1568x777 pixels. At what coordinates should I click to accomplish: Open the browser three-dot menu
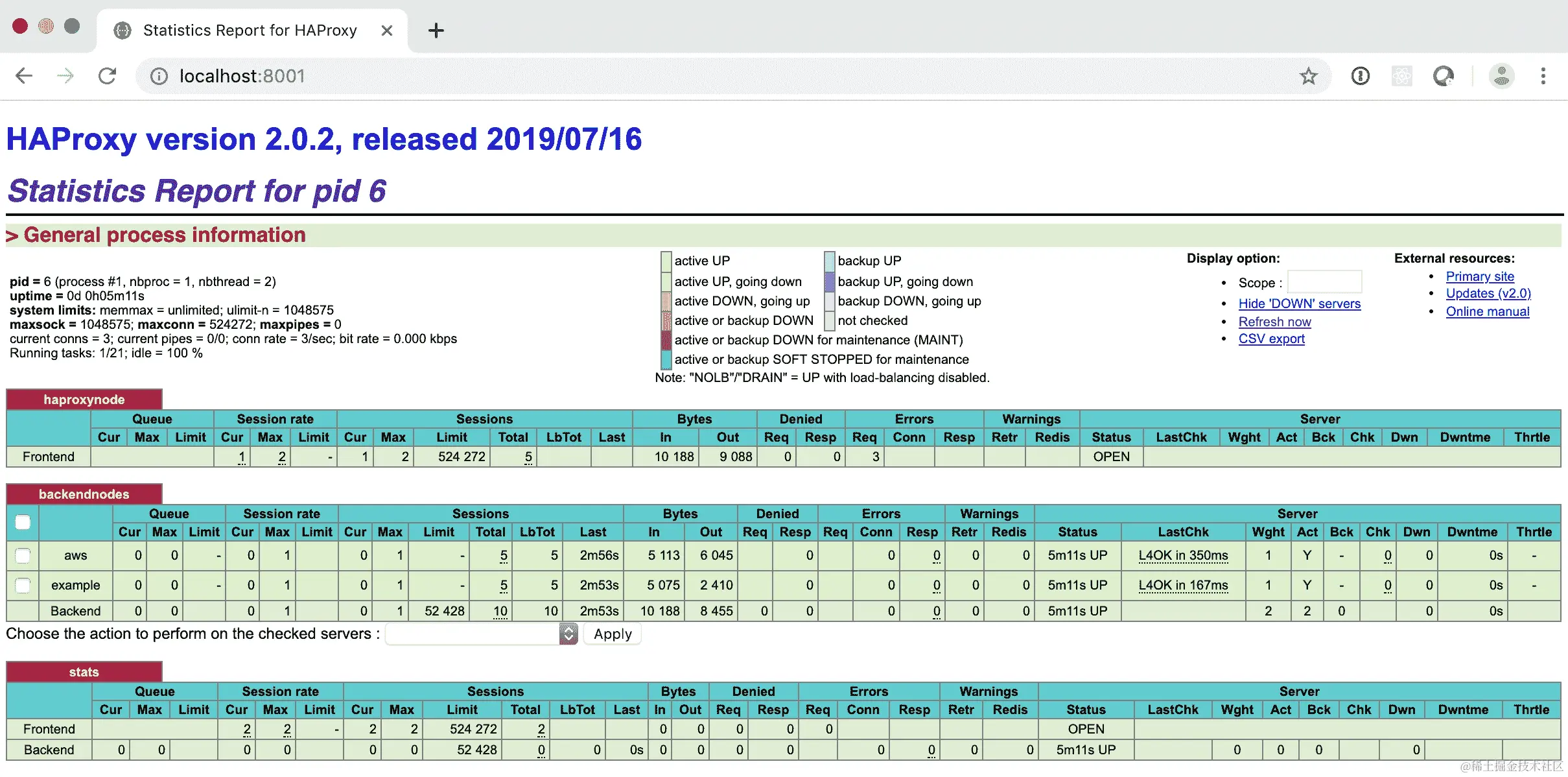tap(1543, 76)
